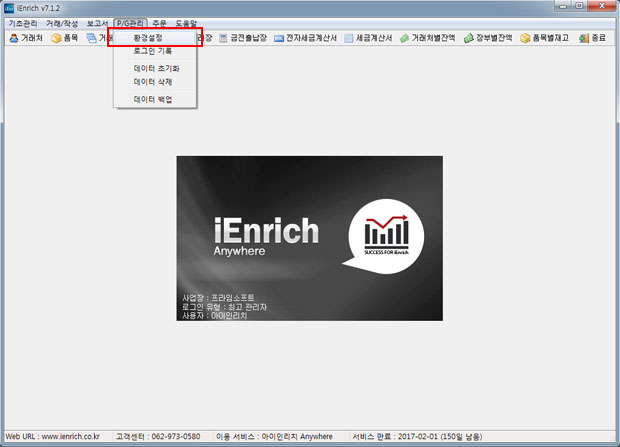Image resolution: width=620 pixels, height=447 pixels.
Task: Open the 도움말 menu
Action: click(x=186, y=23)
